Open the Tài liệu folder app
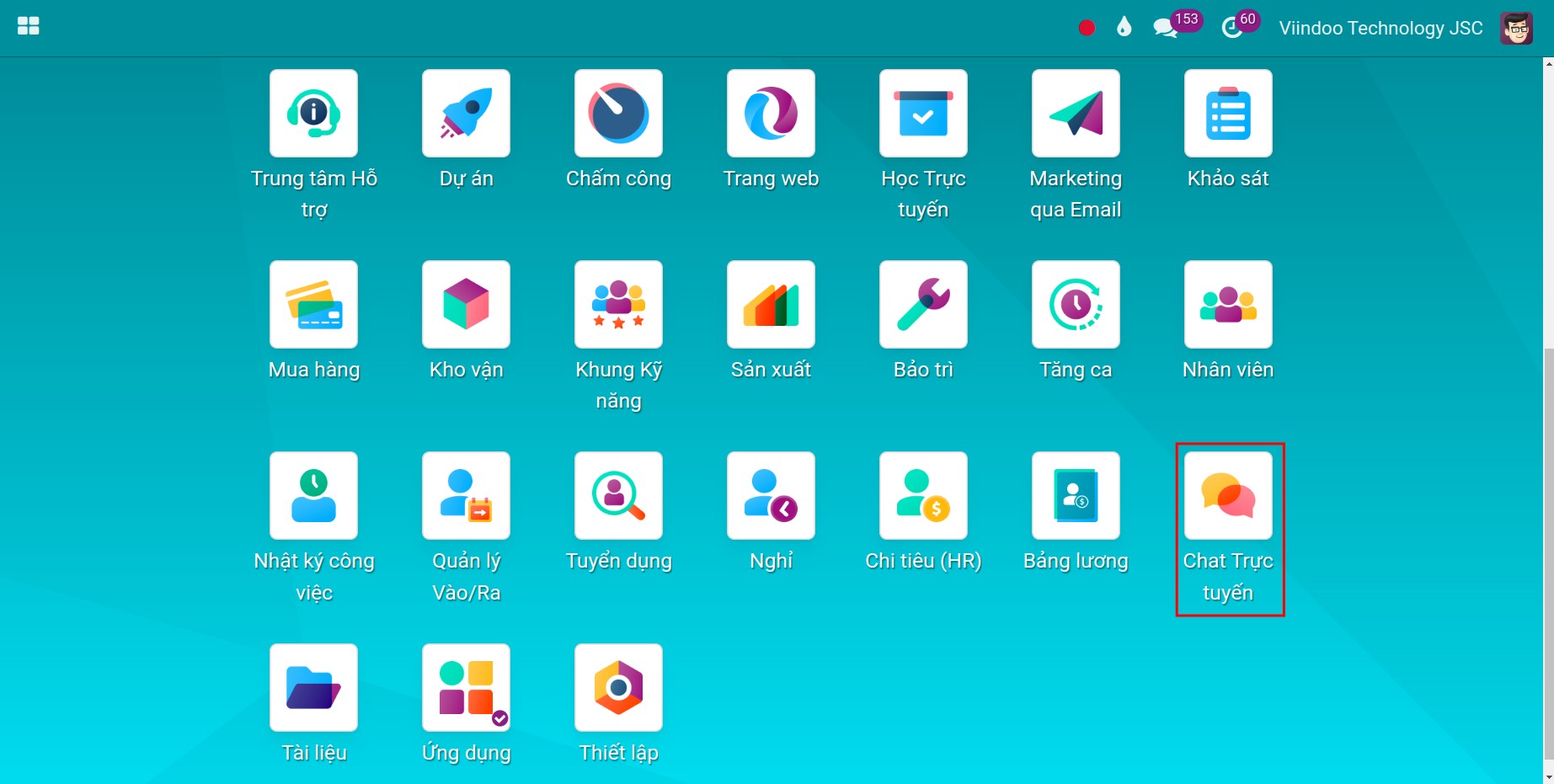 [x=313, y=688]
